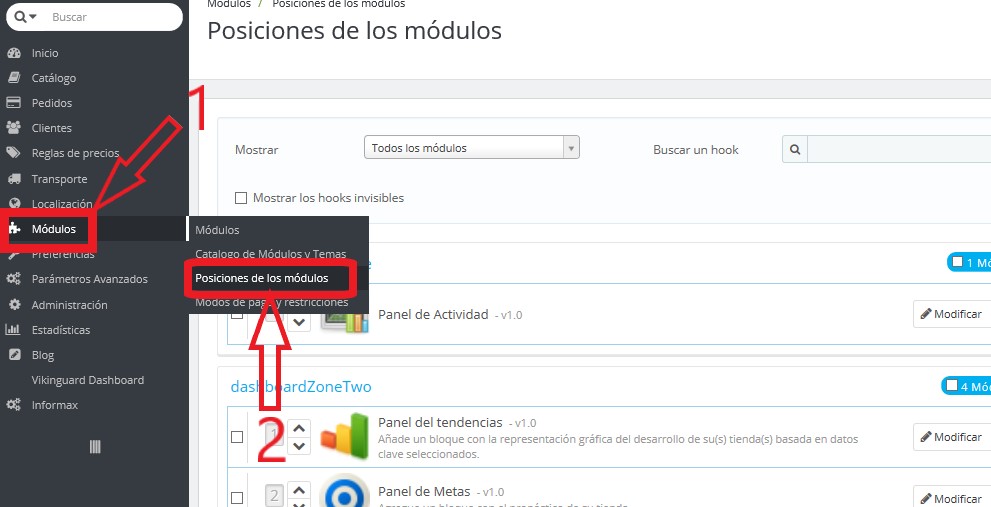Select Catalogo de Módulos y Temas

[271, 254]
